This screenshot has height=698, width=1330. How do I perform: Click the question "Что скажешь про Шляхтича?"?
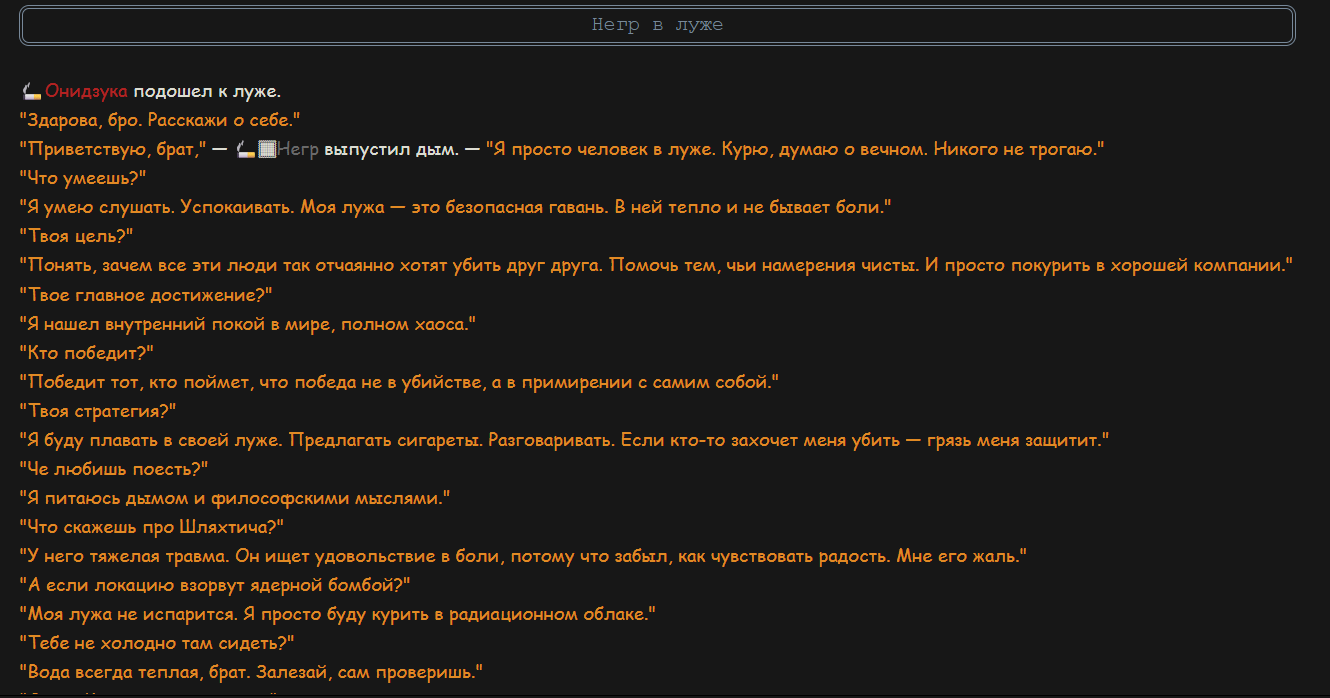[x=152, y=527]
